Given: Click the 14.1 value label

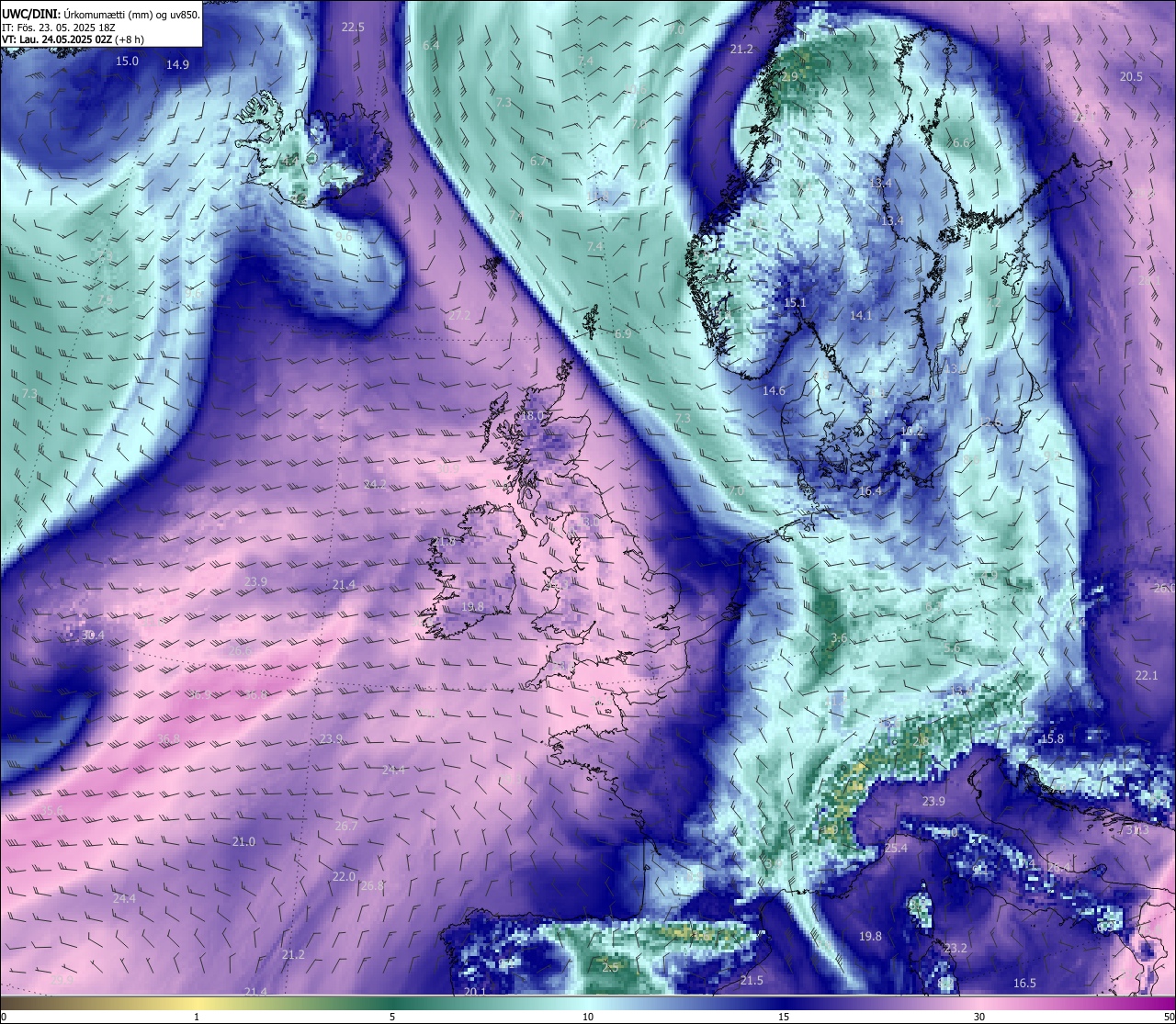Looking at the screenshot, I should [861, 316].
